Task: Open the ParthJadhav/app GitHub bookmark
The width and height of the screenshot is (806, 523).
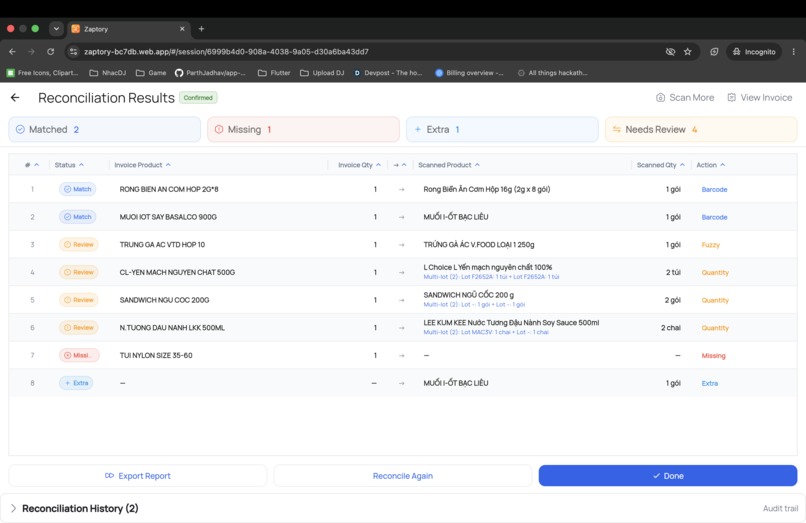Action: click(210, 73)
